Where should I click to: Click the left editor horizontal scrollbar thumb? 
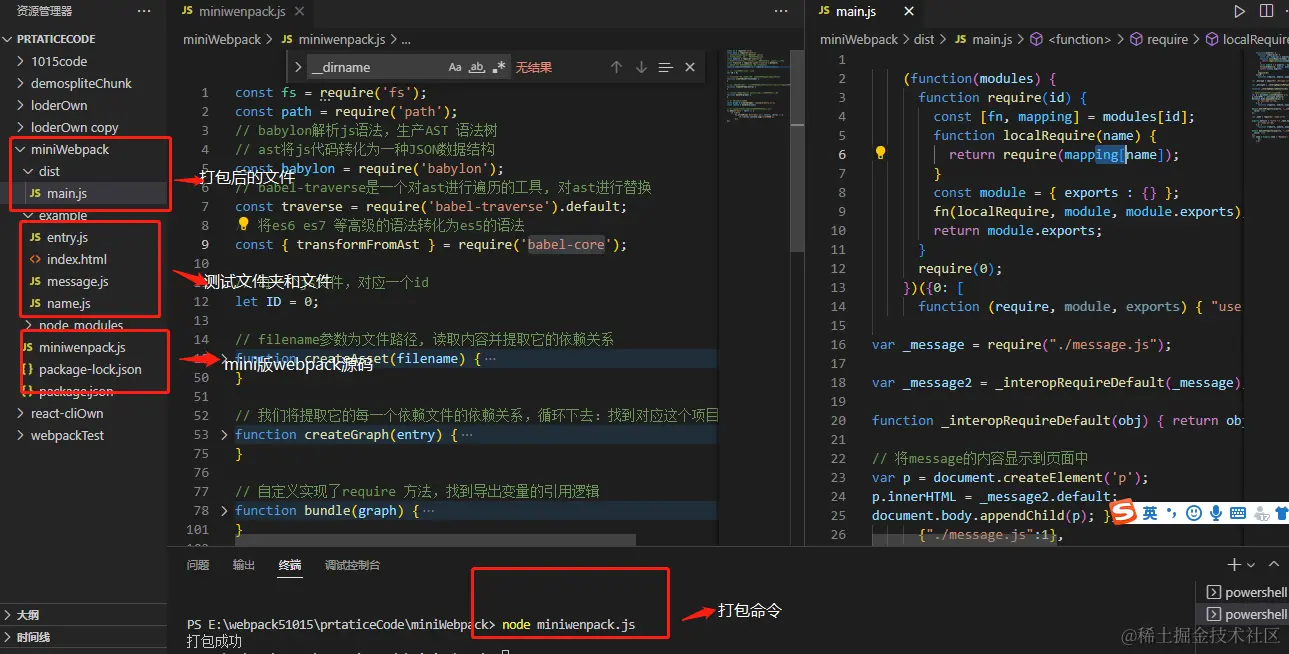click(x=435, y=540)
